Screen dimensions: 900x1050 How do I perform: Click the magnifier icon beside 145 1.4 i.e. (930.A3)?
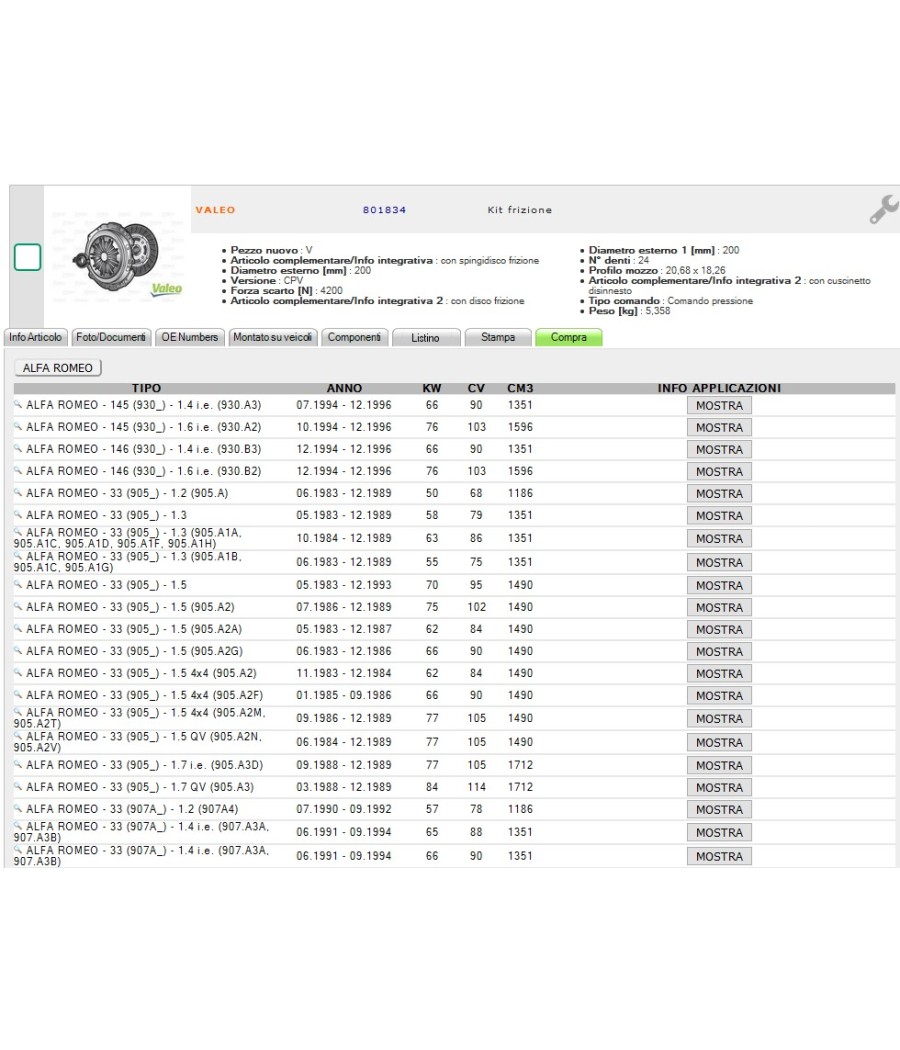pos(18,404)
